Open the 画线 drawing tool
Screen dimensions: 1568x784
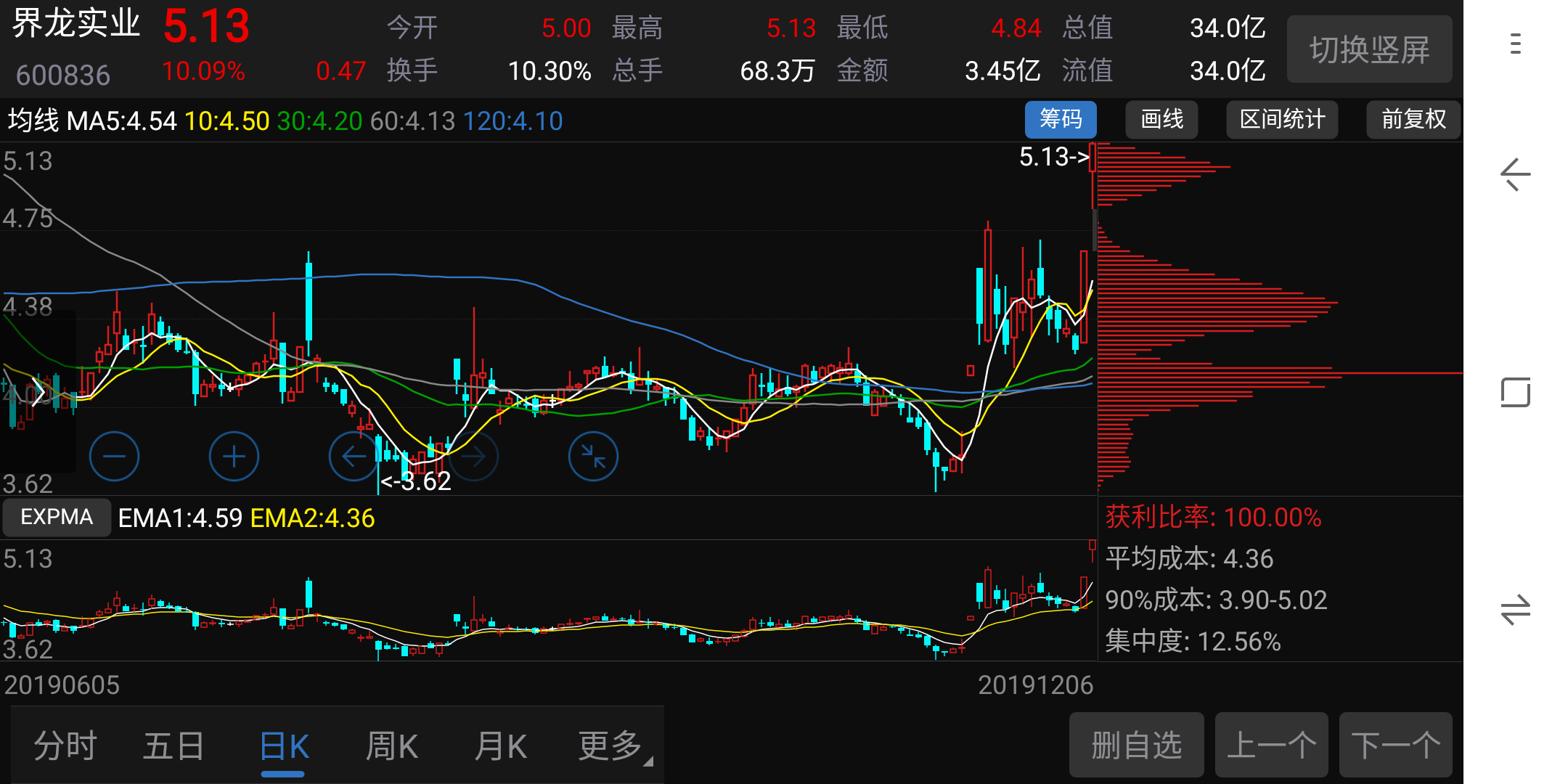point(1161,119)
